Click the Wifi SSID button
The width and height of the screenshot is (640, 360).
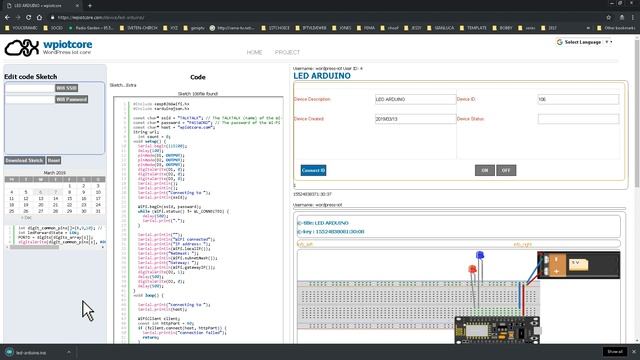click(x=67, y=88)
